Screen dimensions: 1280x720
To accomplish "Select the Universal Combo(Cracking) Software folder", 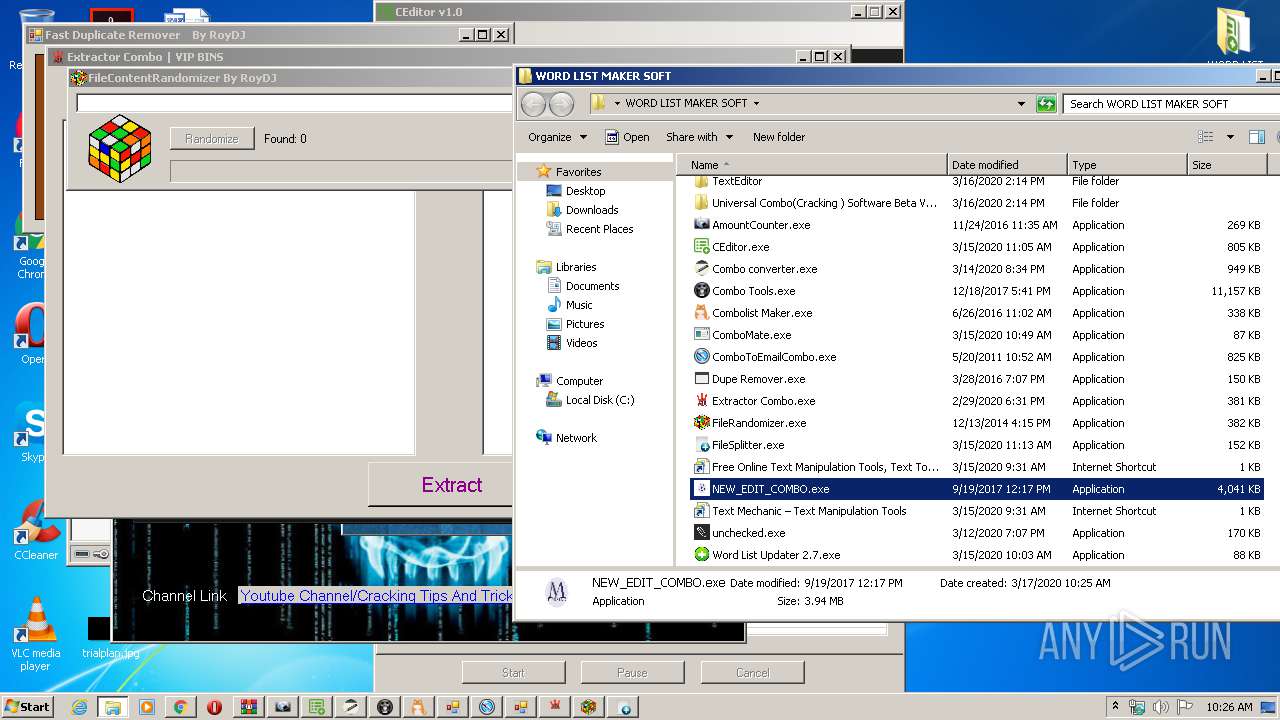I will pyautogui.click(x=977, y=203).
